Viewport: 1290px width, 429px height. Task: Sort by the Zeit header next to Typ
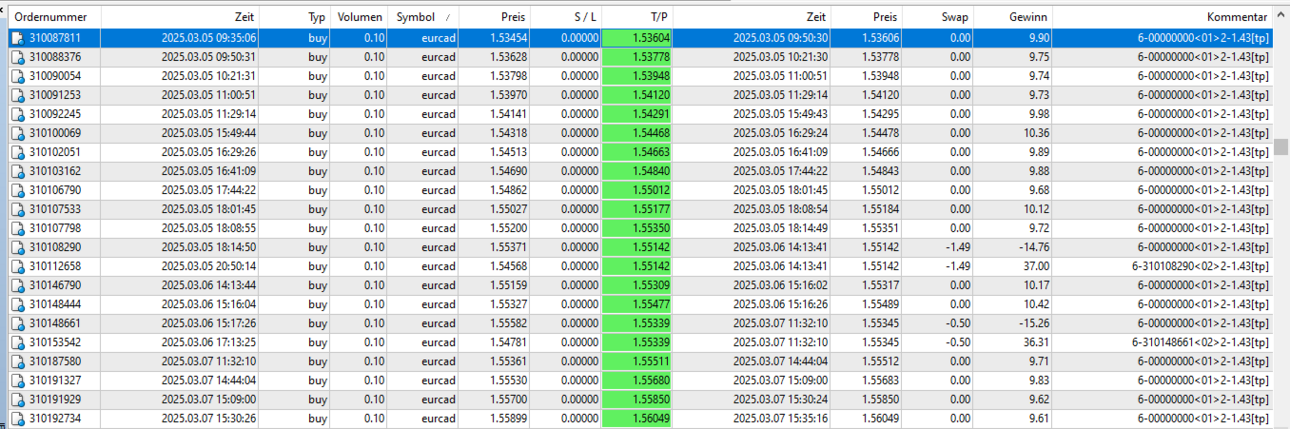pos(180,18)
